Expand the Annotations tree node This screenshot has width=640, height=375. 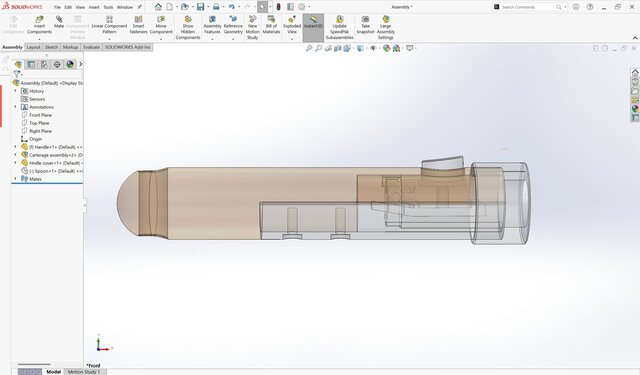(16, 107)
